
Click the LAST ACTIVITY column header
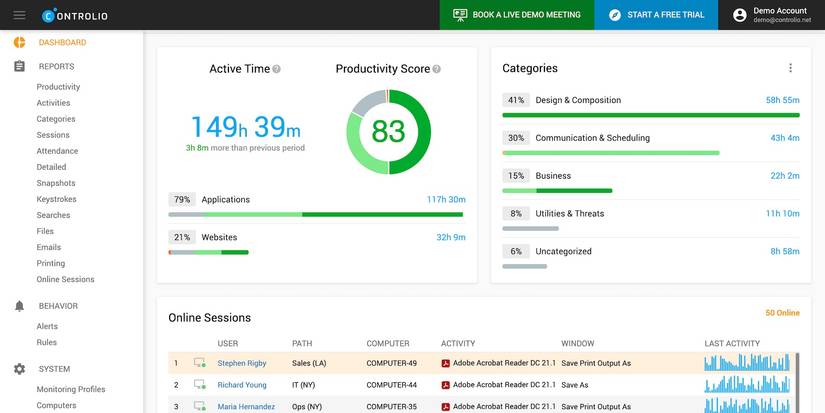[732, 344]
